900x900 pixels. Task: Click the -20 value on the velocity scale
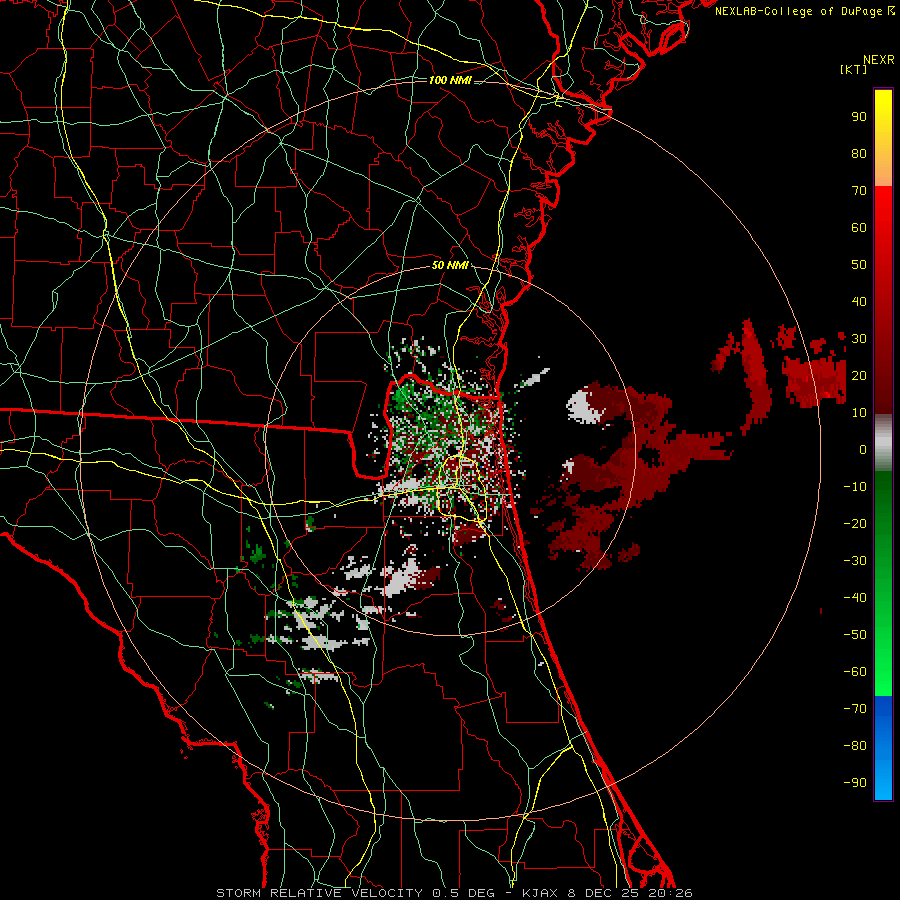point(855,523)
